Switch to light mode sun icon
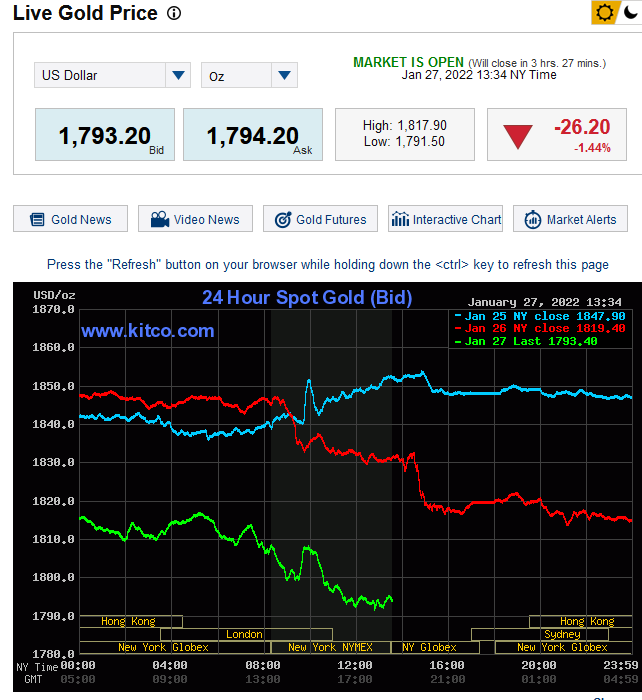642x700 pixels. 604,12
